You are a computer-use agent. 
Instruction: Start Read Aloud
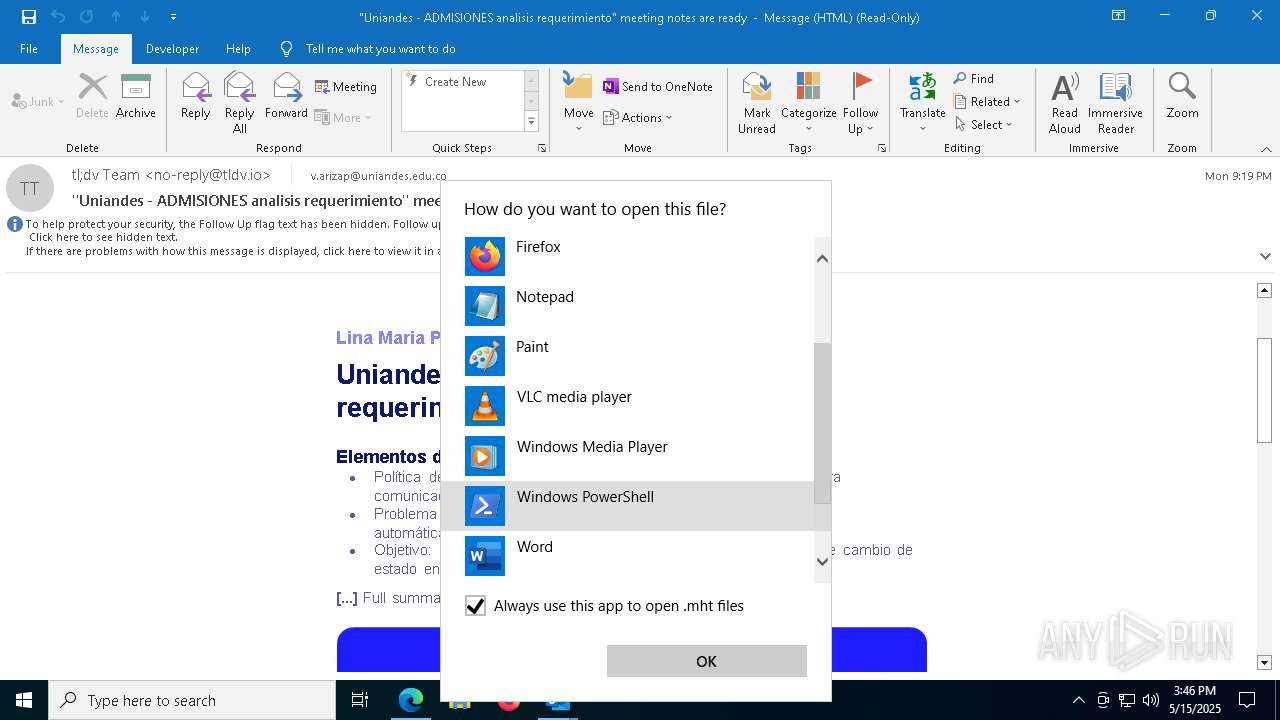[x=1064, y=103]
